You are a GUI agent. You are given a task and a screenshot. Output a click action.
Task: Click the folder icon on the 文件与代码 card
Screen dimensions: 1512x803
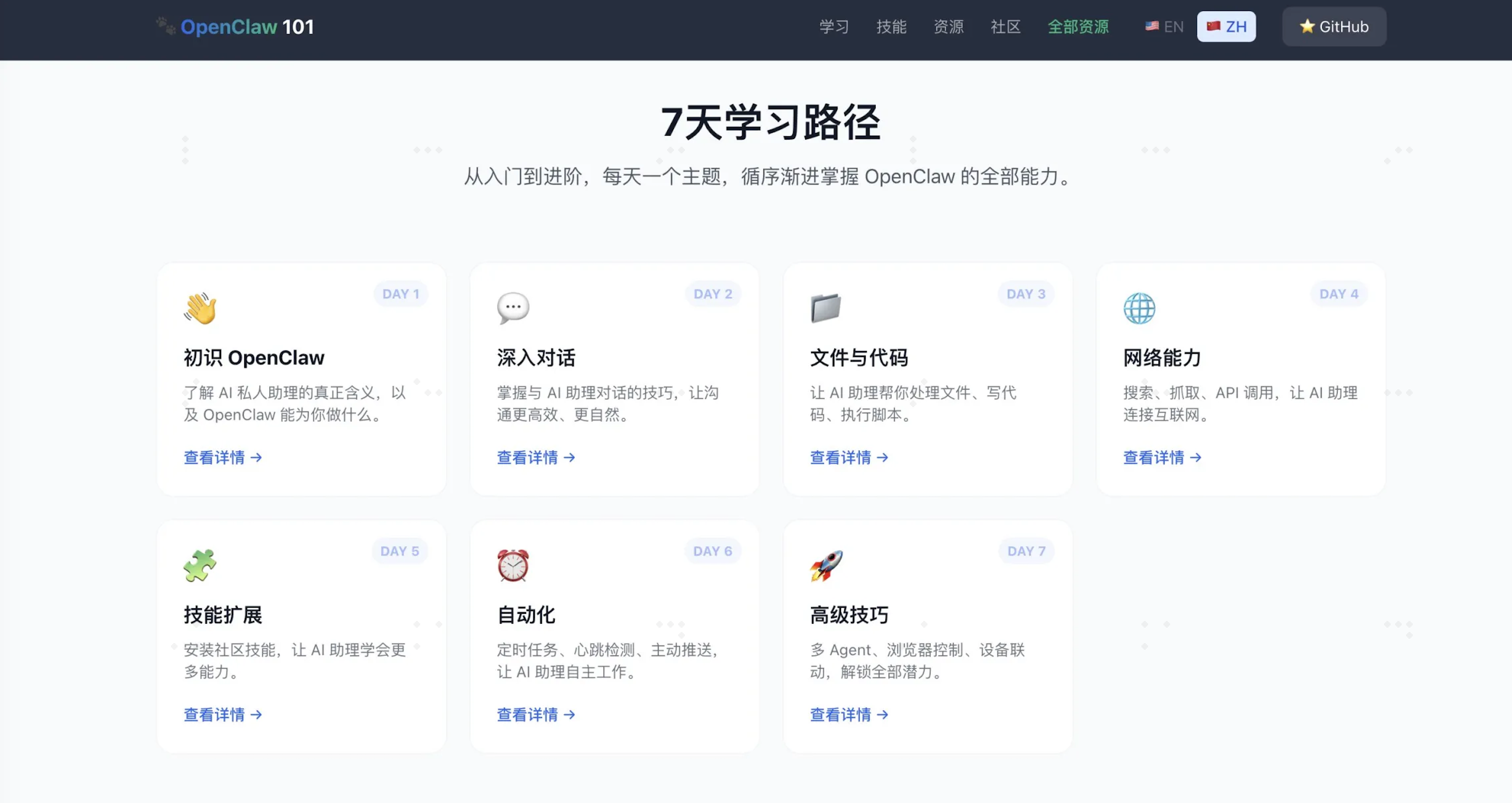click(826, 308)
